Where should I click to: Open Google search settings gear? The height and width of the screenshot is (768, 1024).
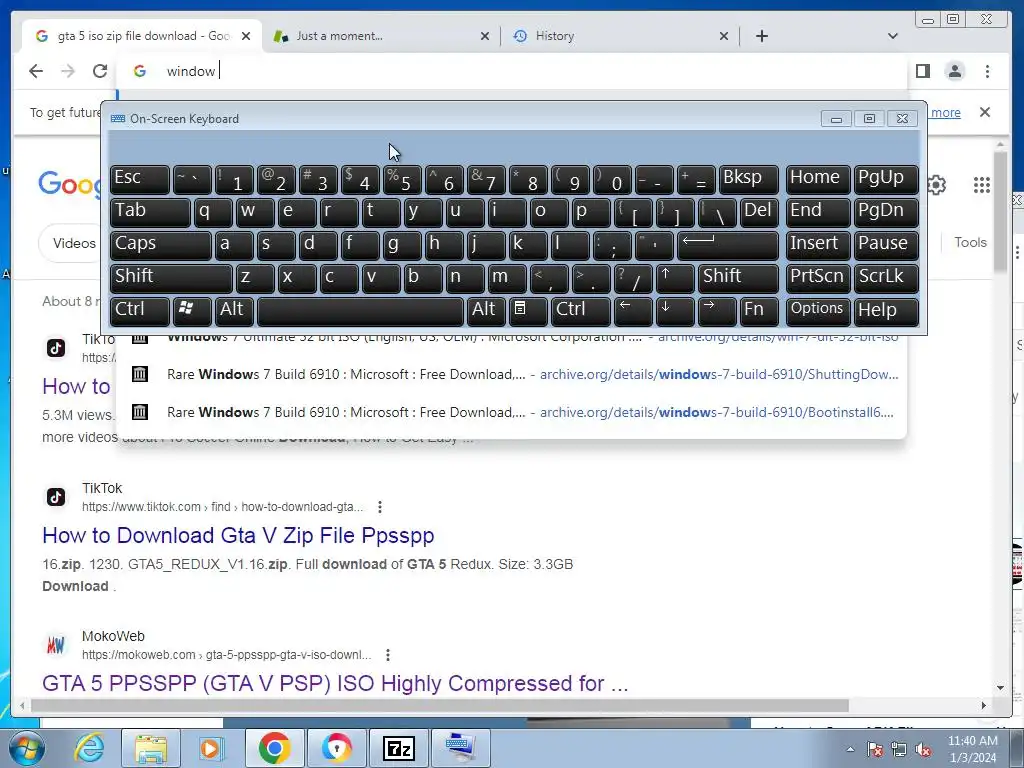(x=936, y=185)
